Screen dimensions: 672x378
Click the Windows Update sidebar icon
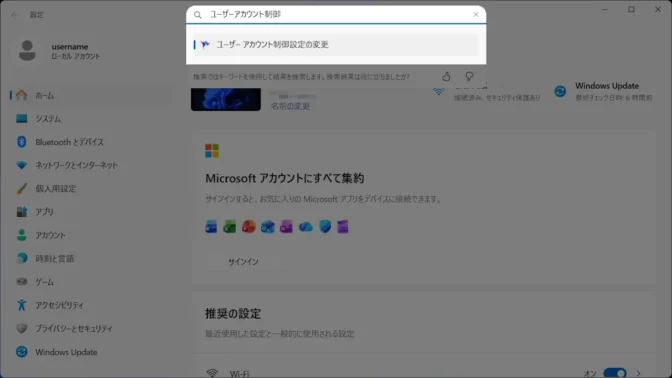coord(21,352)
